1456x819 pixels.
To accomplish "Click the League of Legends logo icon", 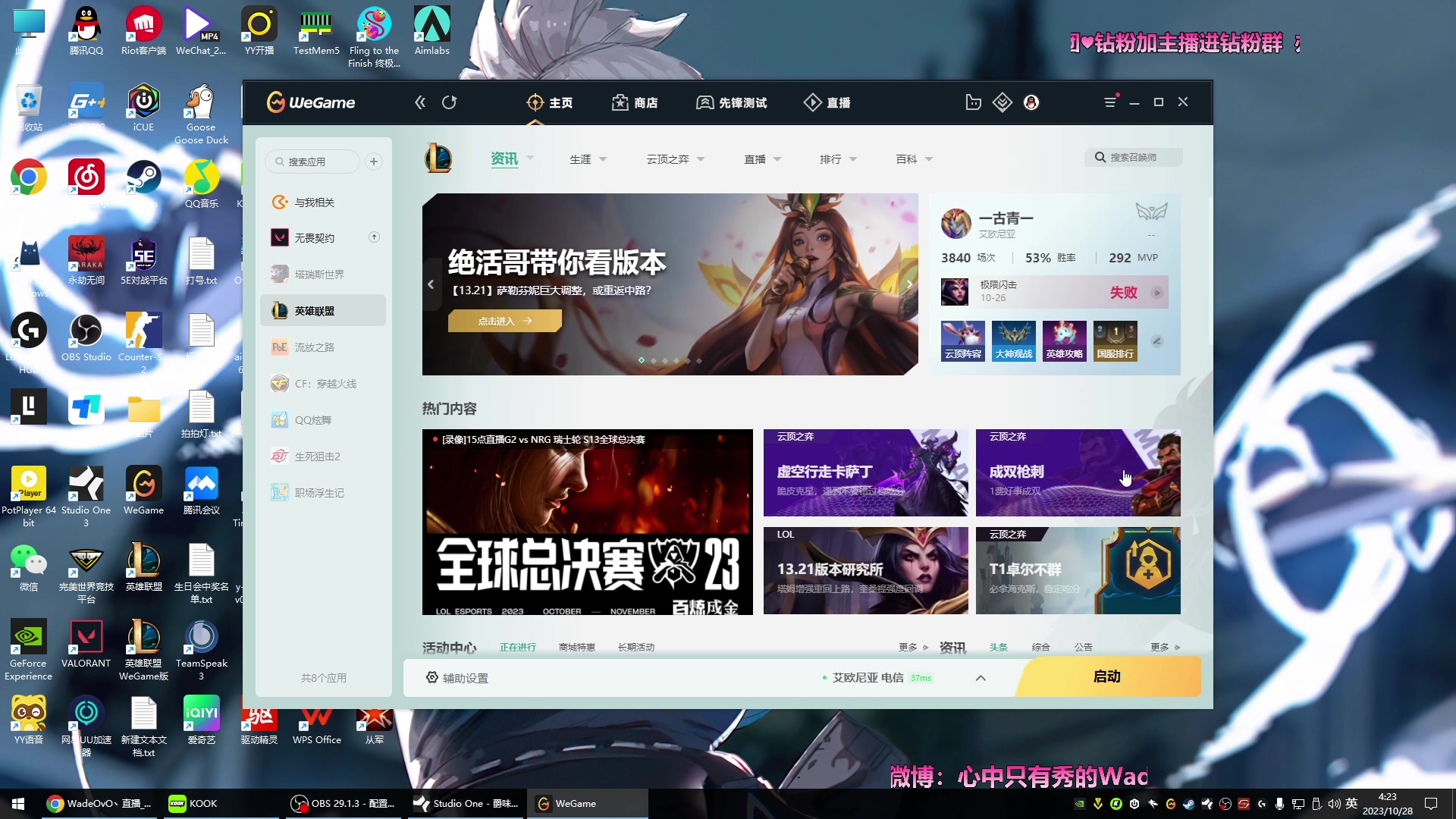I will 438,158.
